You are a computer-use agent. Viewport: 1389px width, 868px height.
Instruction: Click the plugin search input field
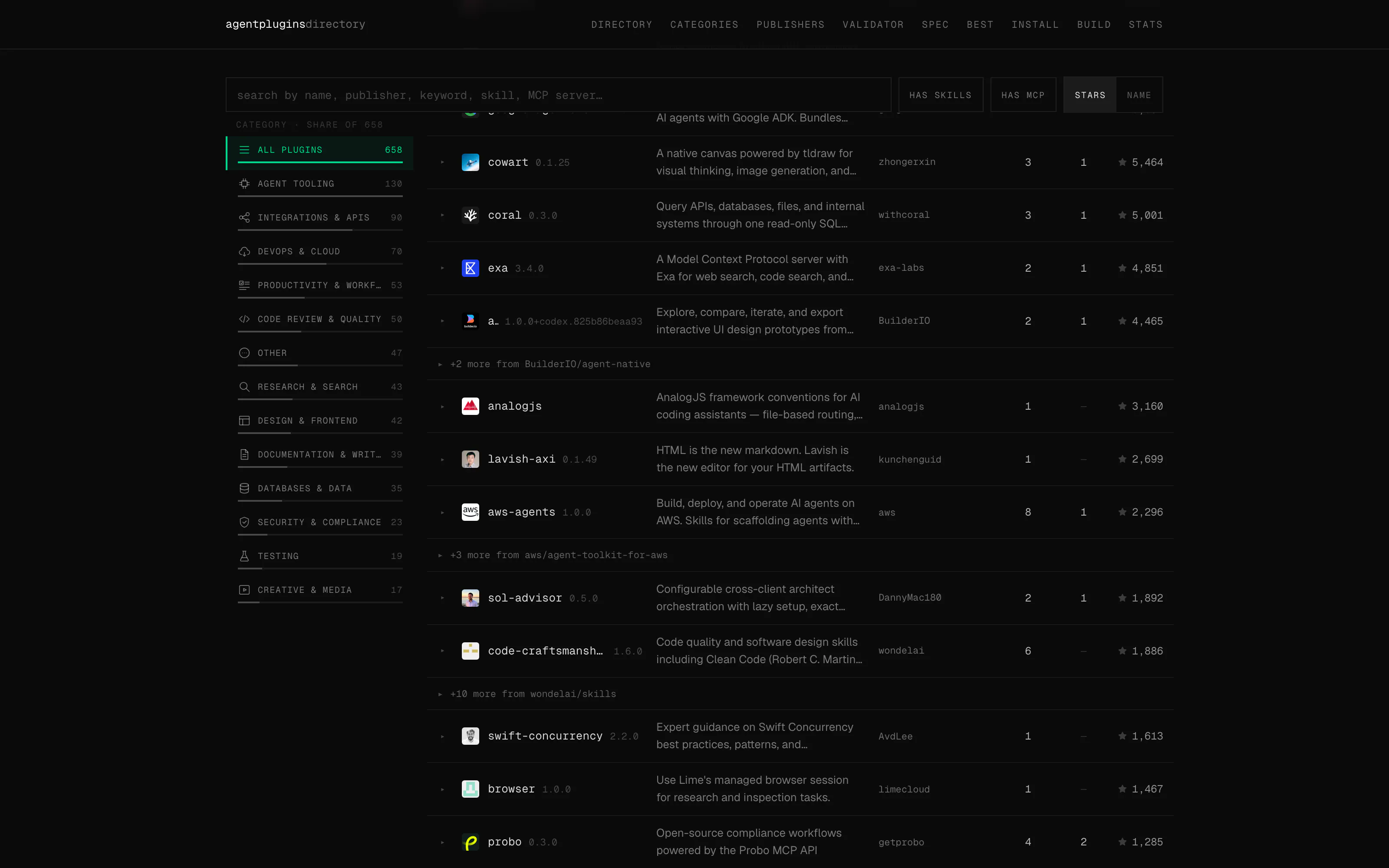click(558, 95)
